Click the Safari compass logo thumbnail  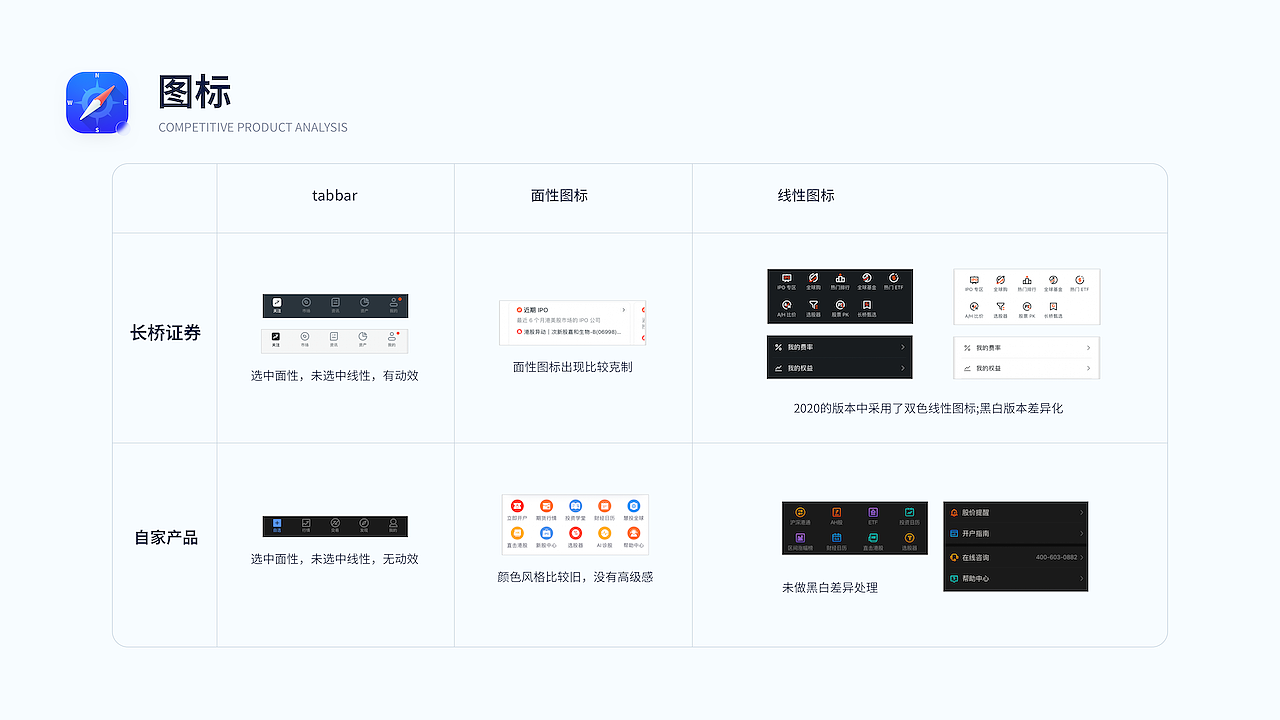point(96,104)
